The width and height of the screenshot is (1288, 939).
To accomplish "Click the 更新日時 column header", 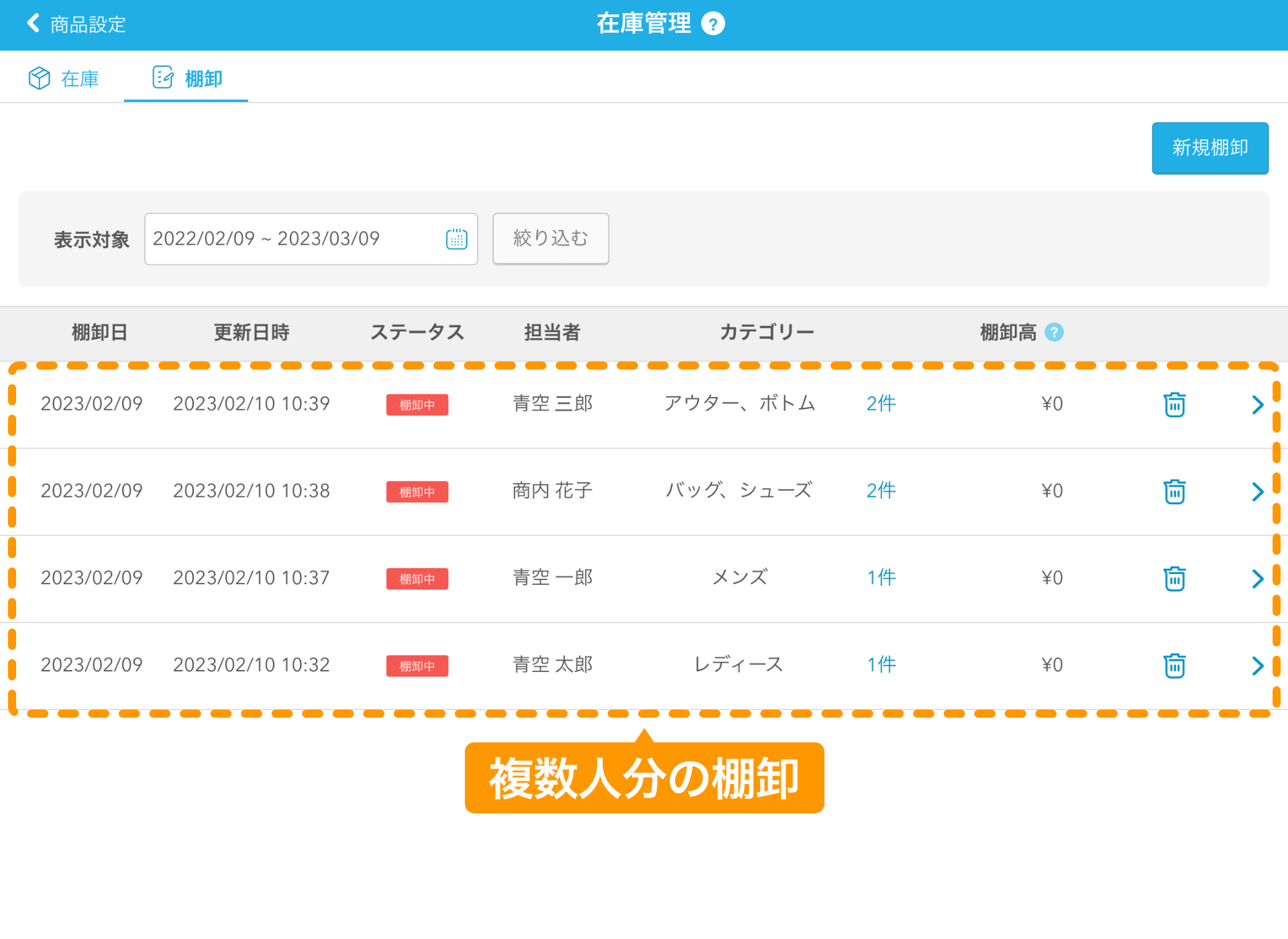I will 252,332.
